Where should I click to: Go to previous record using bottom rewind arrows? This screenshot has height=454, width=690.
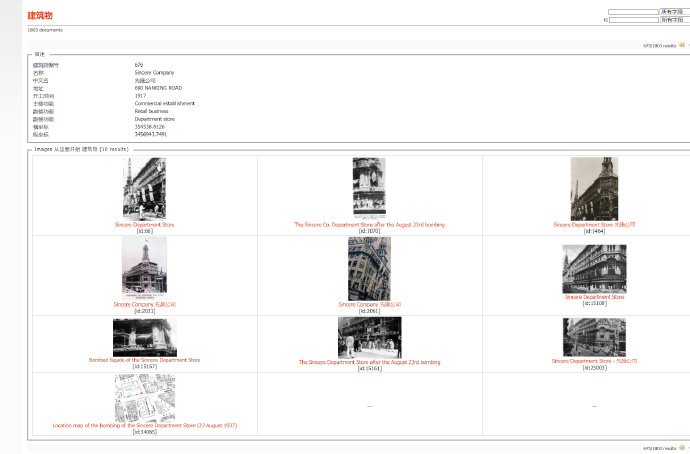[x=682, y=448]
